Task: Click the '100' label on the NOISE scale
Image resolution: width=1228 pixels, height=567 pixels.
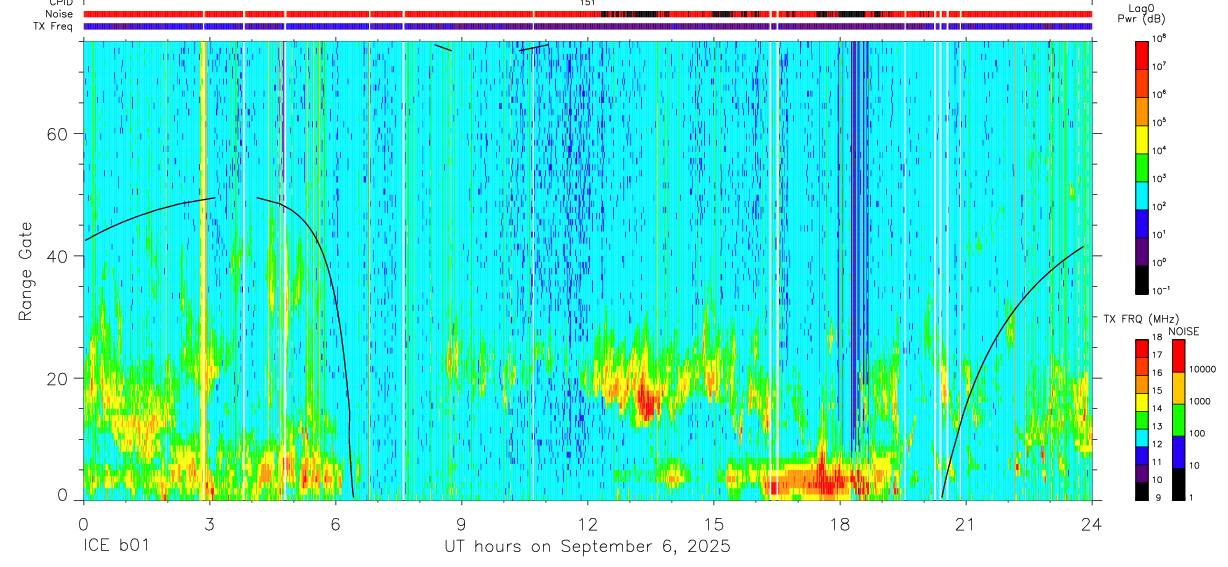Action: pos(1198,435)
